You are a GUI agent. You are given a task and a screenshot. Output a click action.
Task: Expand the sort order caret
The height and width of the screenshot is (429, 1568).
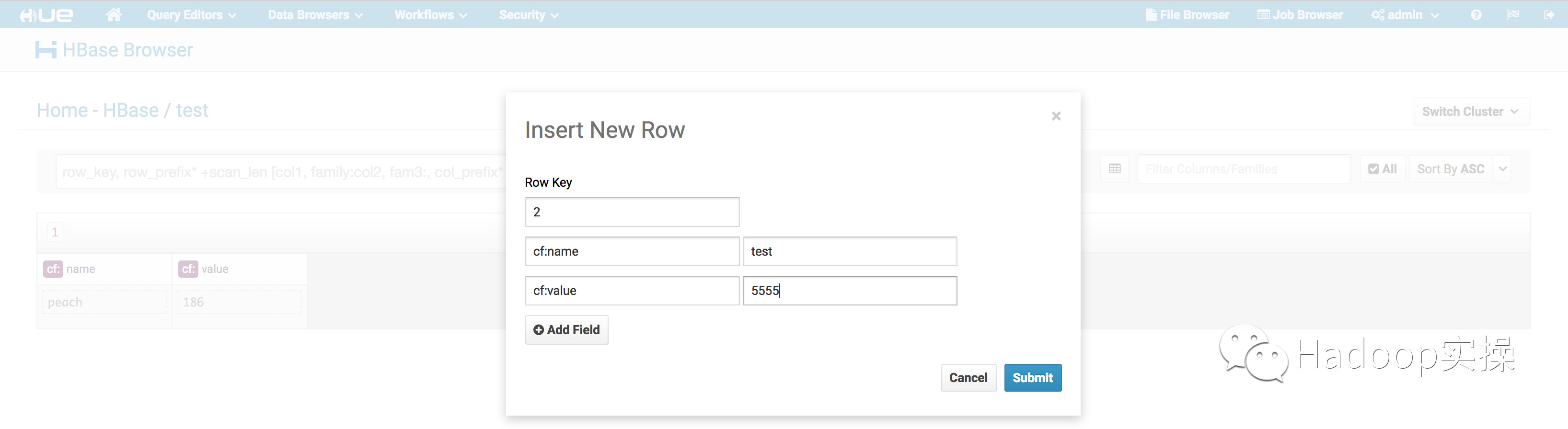coord(1503,169)
